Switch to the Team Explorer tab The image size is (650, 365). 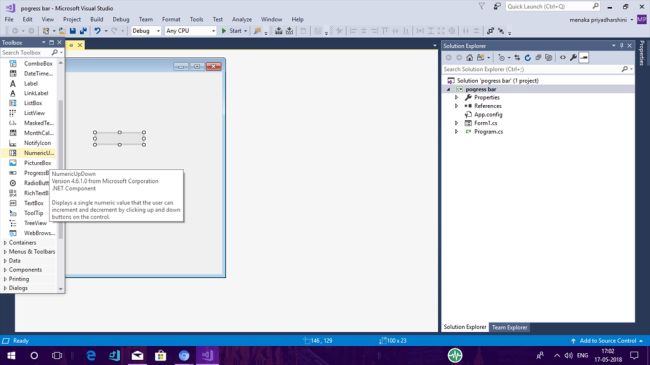(509, 327)
